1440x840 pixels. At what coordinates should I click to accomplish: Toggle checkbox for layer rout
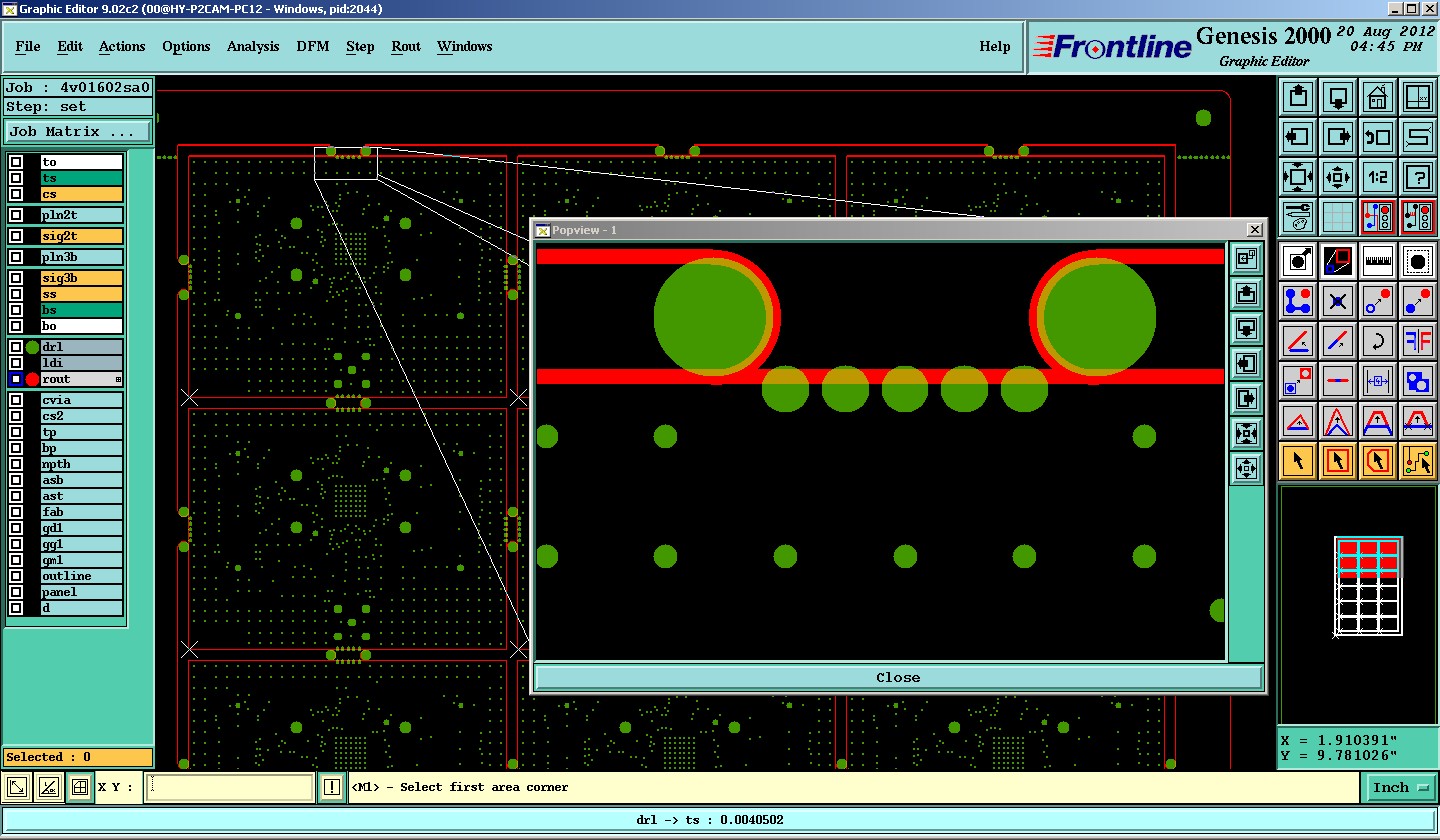pyautogui.click(x=16, y=379)
